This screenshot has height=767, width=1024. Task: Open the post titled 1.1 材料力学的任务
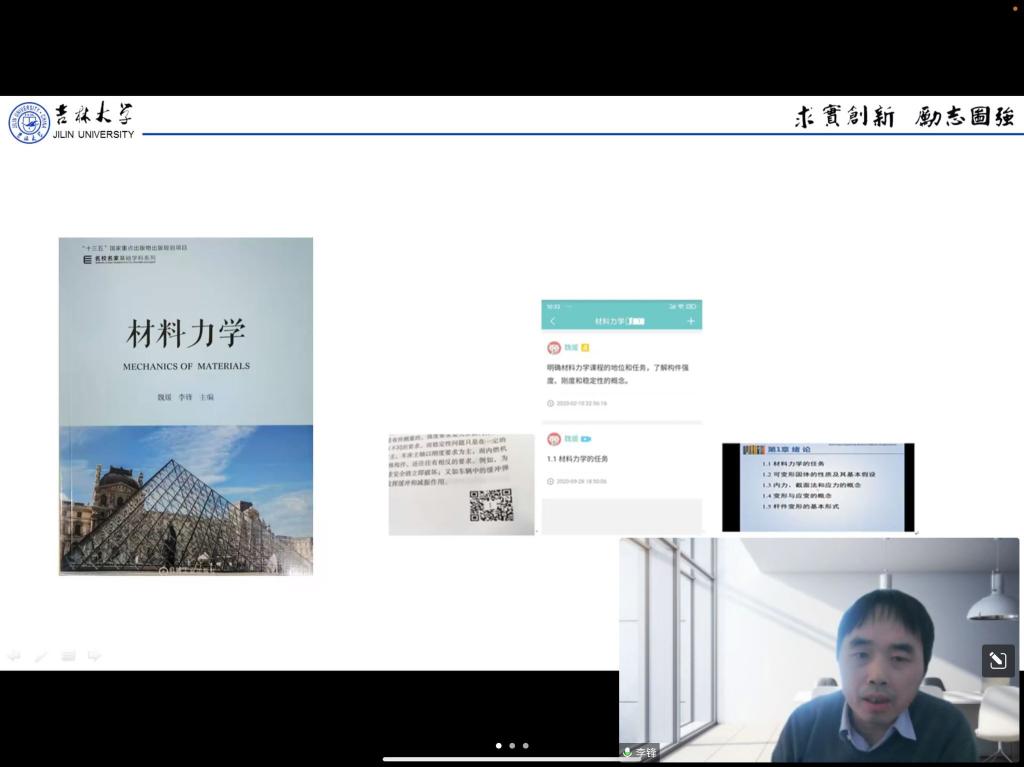[578, 459]
